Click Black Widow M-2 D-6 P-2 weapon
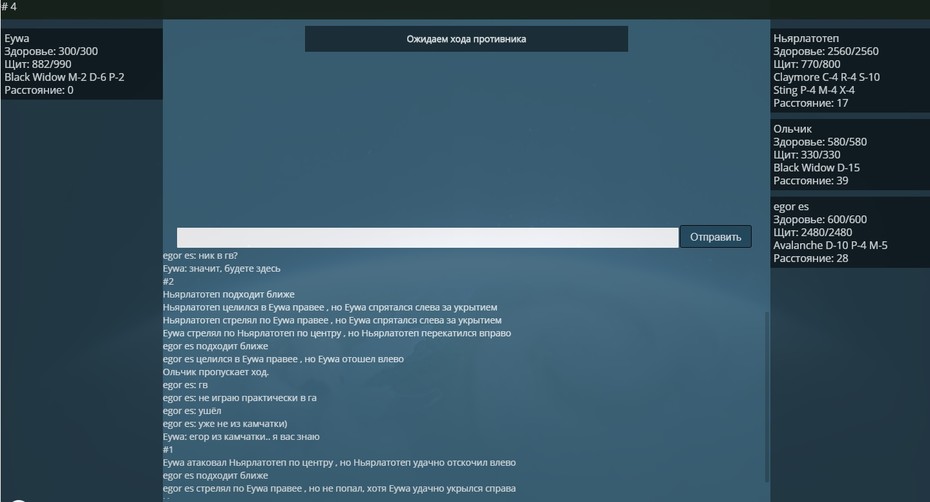Image resolution: width=930 pixels, height=502 pixels. pos(64,77)
